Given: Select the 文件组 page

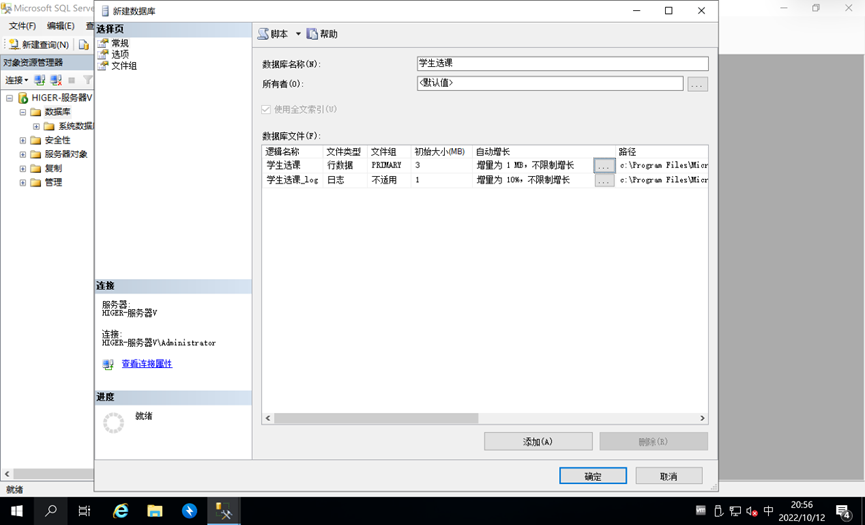Looking at the screenshot, I should click(124, 66).
